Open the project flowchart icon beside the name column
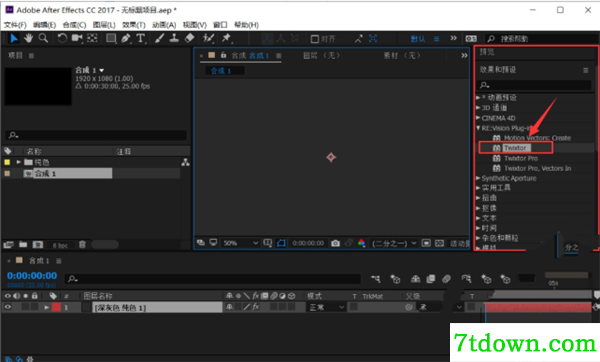 click(x=186, y=162)
